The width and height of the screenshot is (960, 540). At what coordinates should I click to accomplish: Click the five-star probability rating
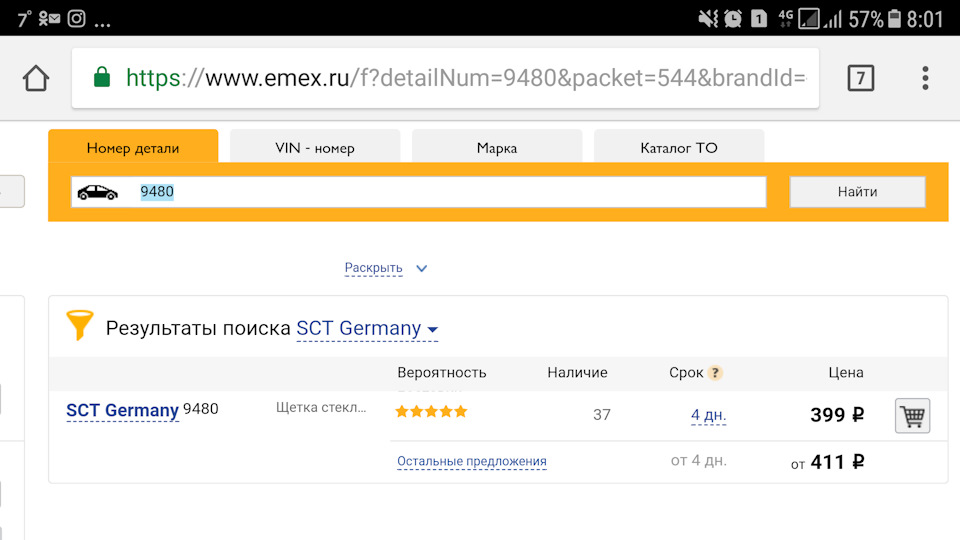[431, 411]
